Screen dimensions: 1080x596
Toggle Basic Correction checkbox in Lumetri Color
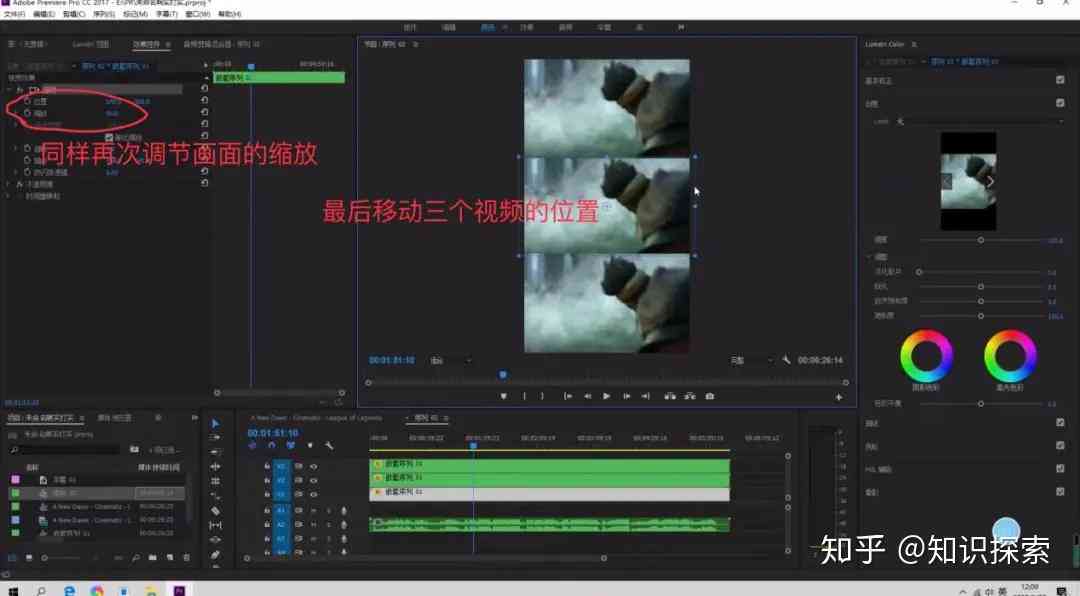tap(1060, 80)
